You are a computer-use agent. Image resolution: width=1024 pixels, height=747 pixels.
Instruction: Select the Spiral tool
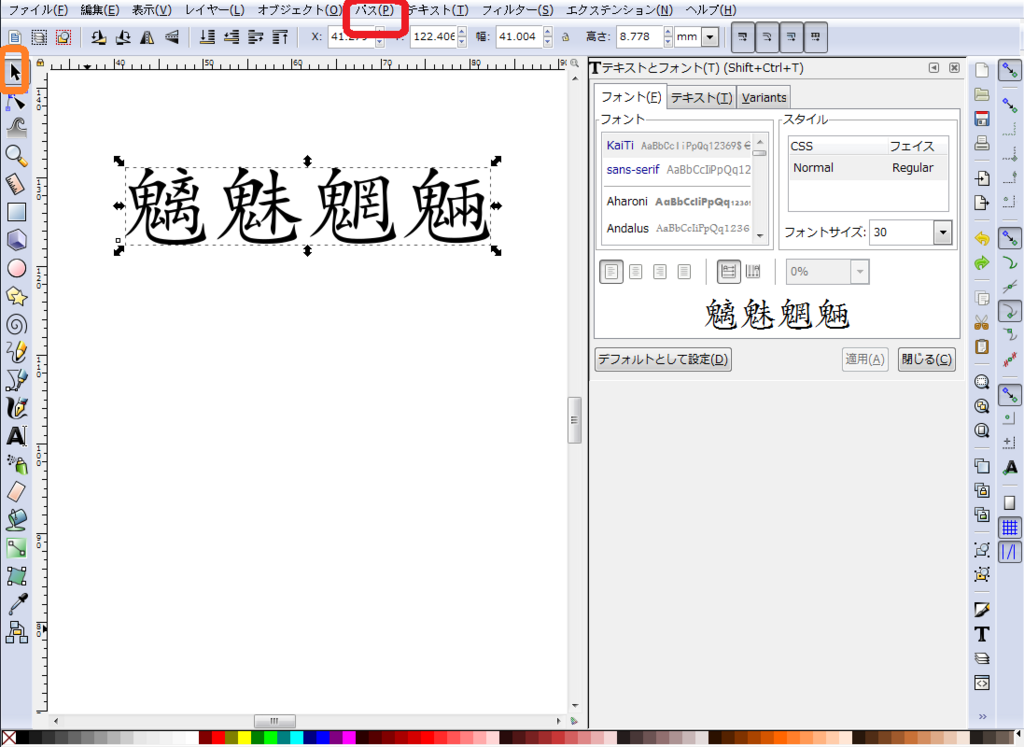(16, 325)
